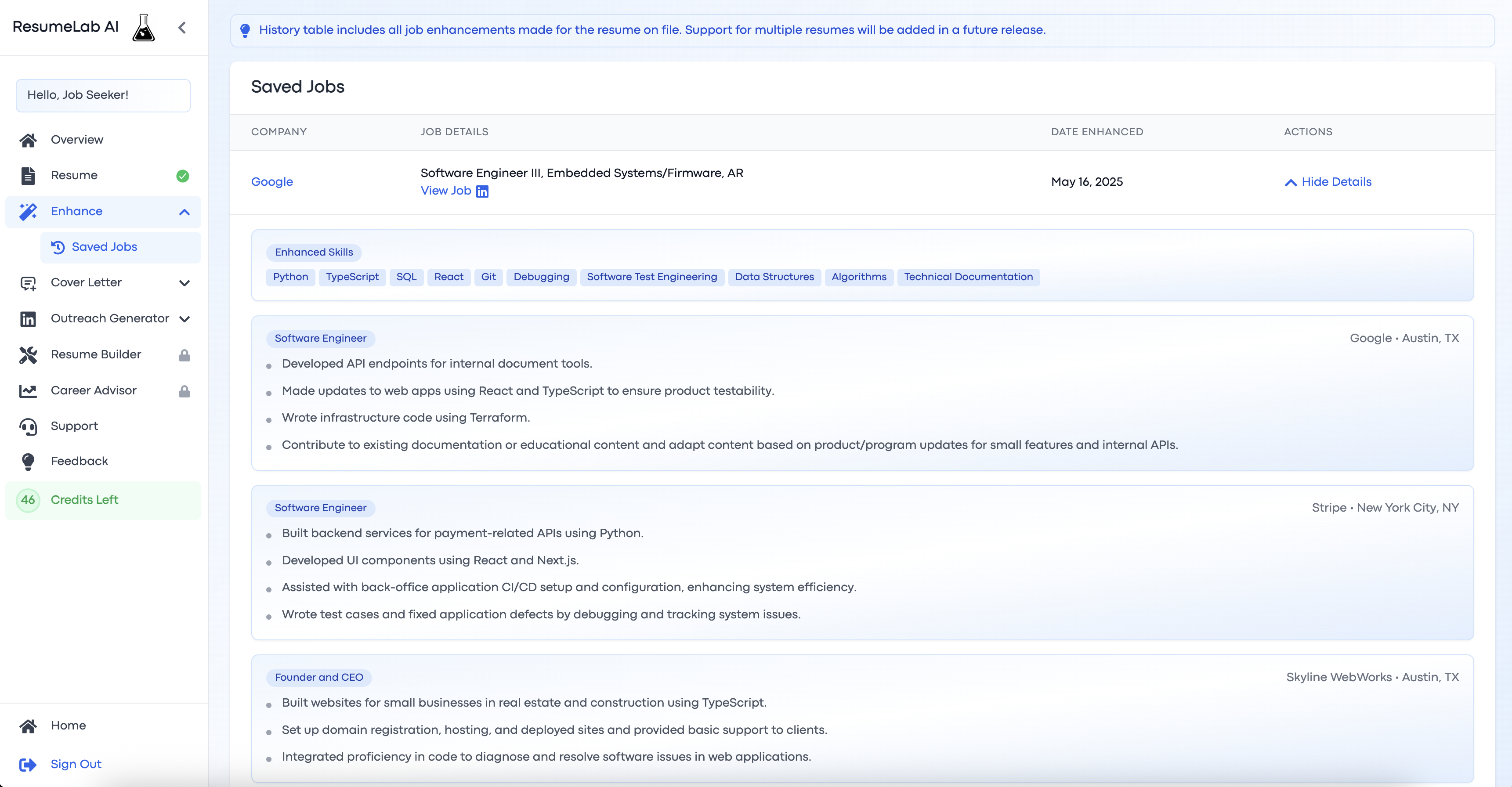This screenshot has height=787, width=1512.
Task: Click the ResumeLab flask logo icon
Action: (x=143, y=28)
